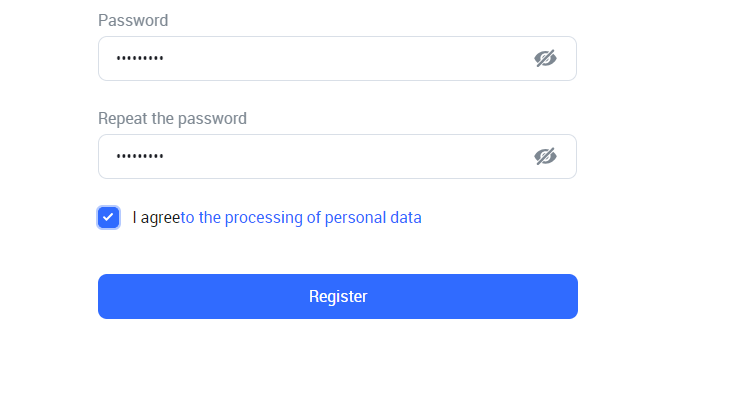Focus the Password input field
This screenshot has height=399, width=755.
coord(337,58)
